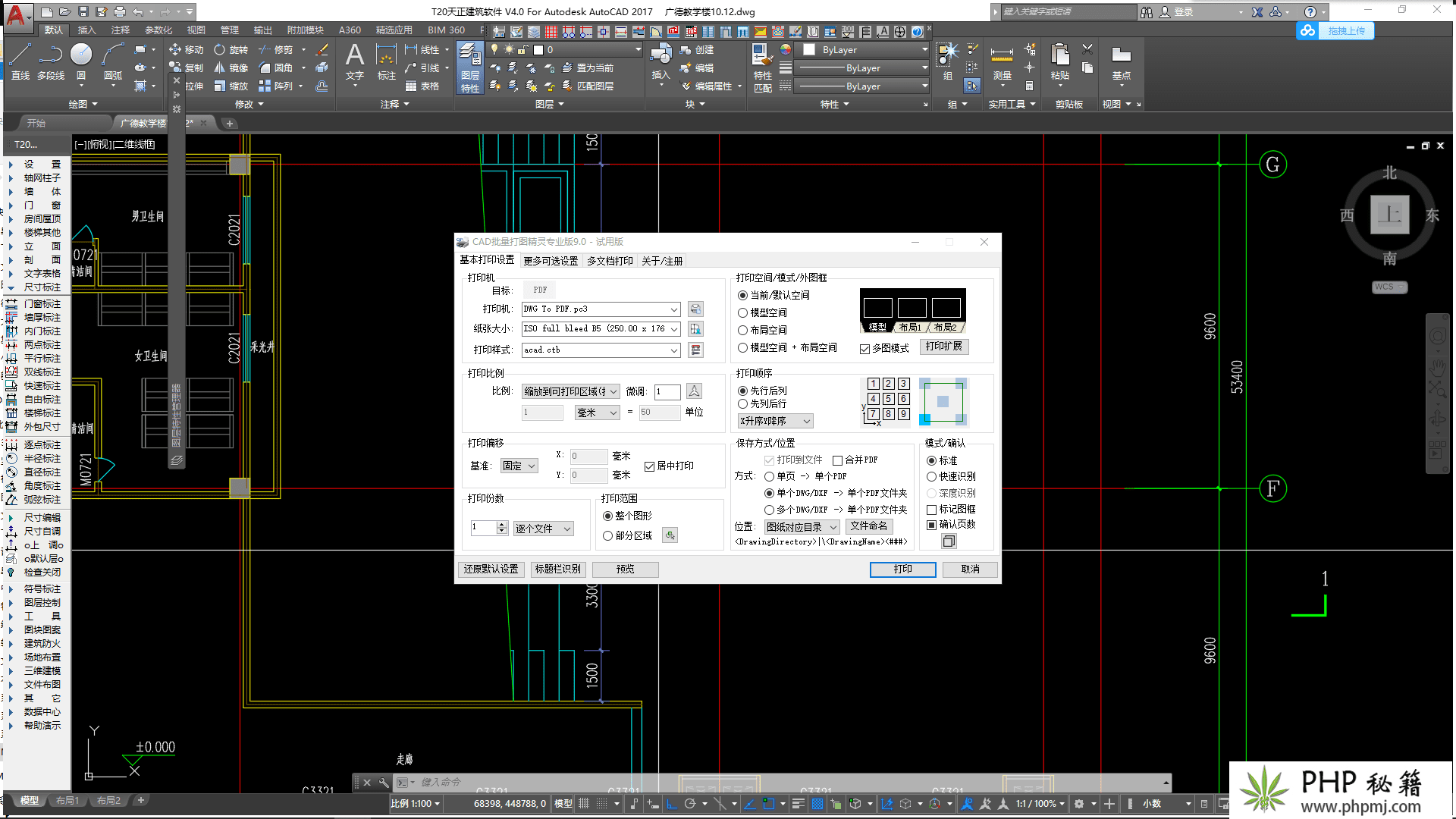The height and width of the screenshot is (819, 1456).
Task: Open the 逐个文件 copies dropdown
Action: tap(543, 529)
